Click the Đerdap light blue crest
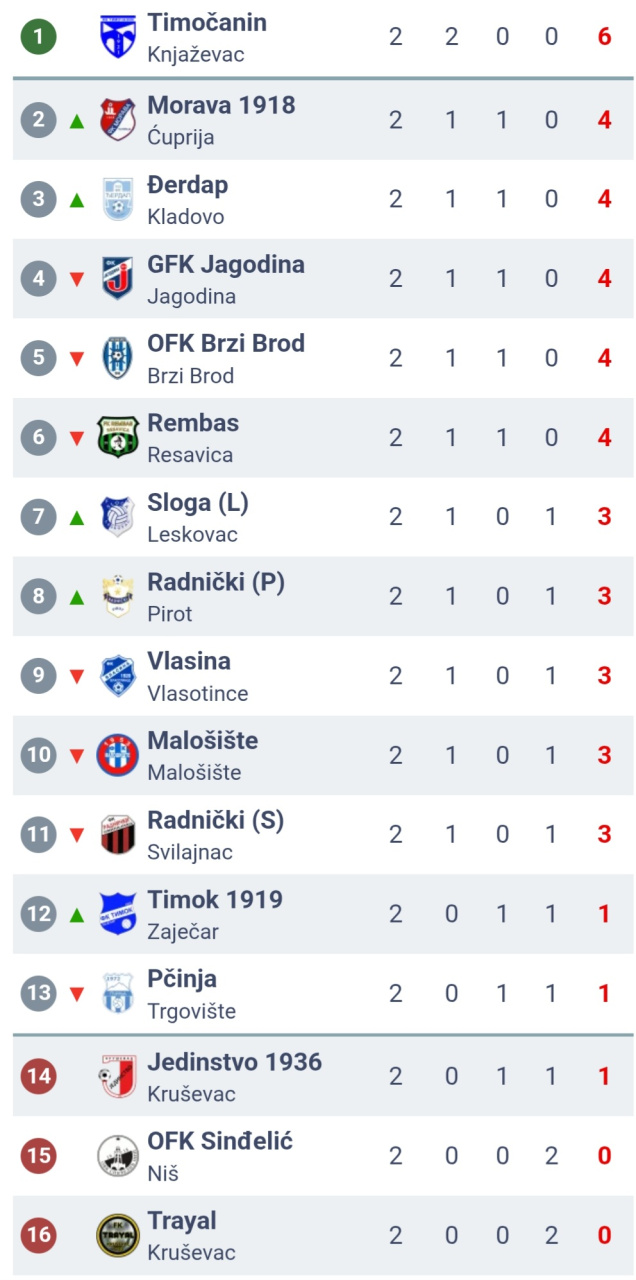 point(118,199)
